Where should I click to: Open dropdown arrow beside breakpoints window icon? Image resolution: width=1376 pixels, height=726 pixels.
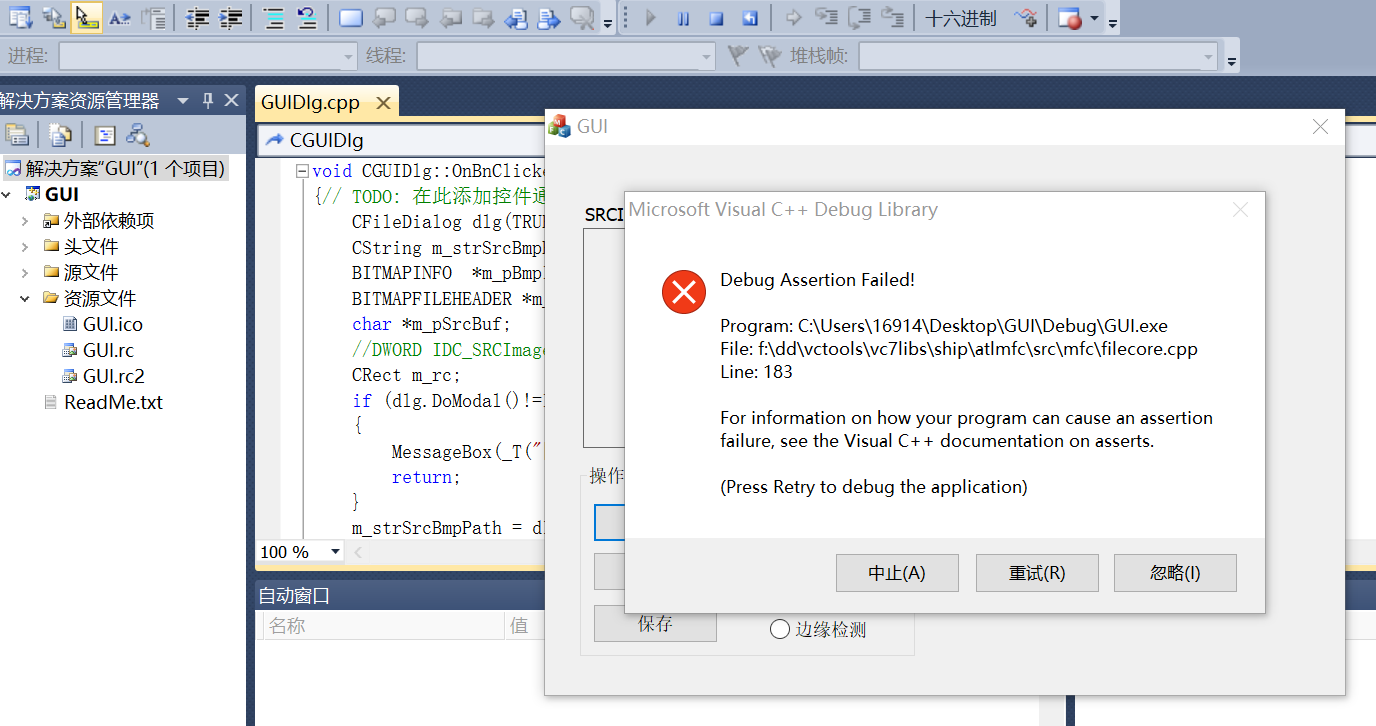(x=1094, y=18)
